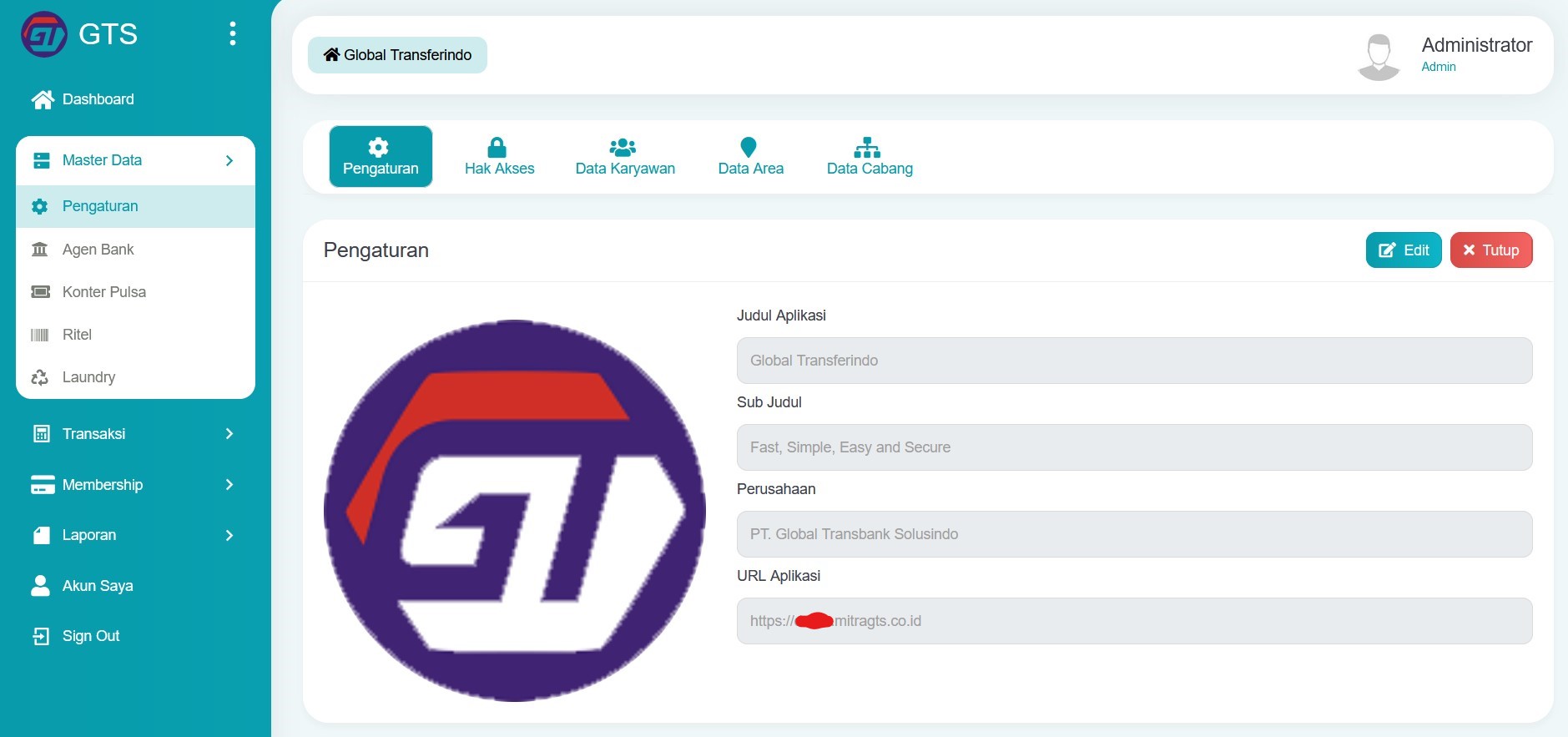Click the Membership menu label
Screen dimensions: 1568x737
pyautogui.click(x=103, y=485)
